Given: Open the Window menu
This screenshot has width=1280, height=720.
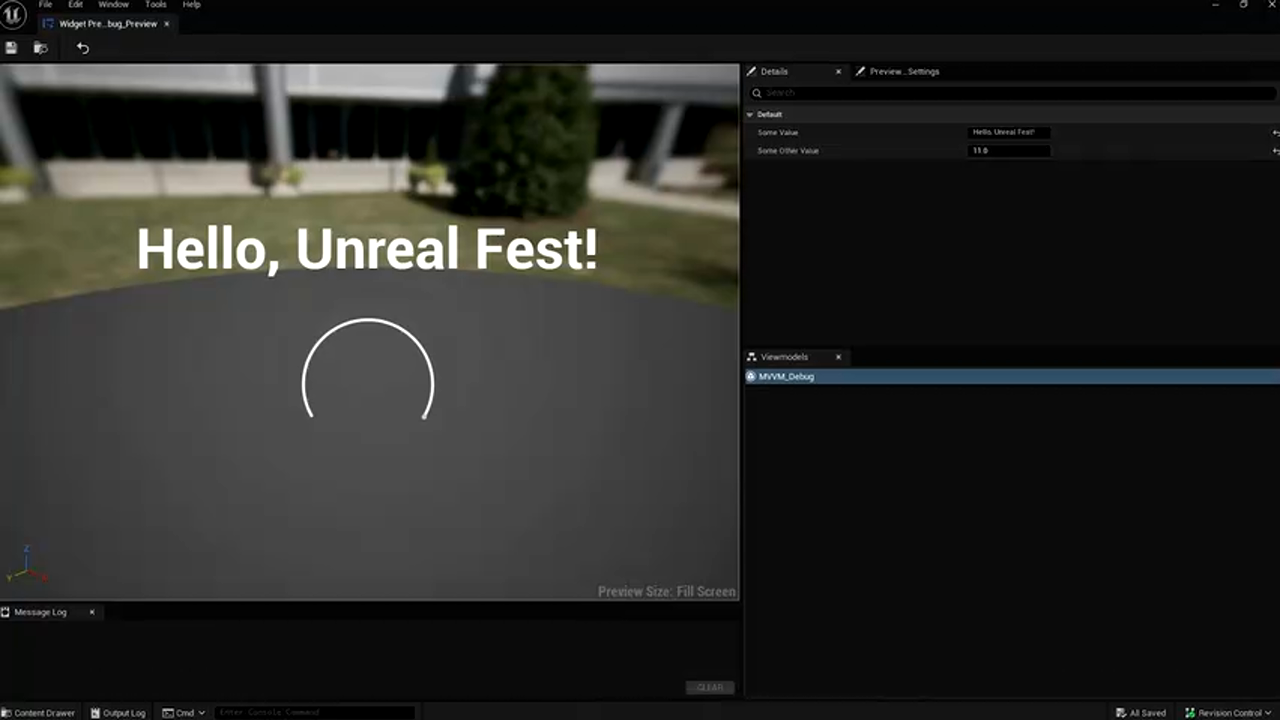Looking at the screenshot, I should point(113,5).
